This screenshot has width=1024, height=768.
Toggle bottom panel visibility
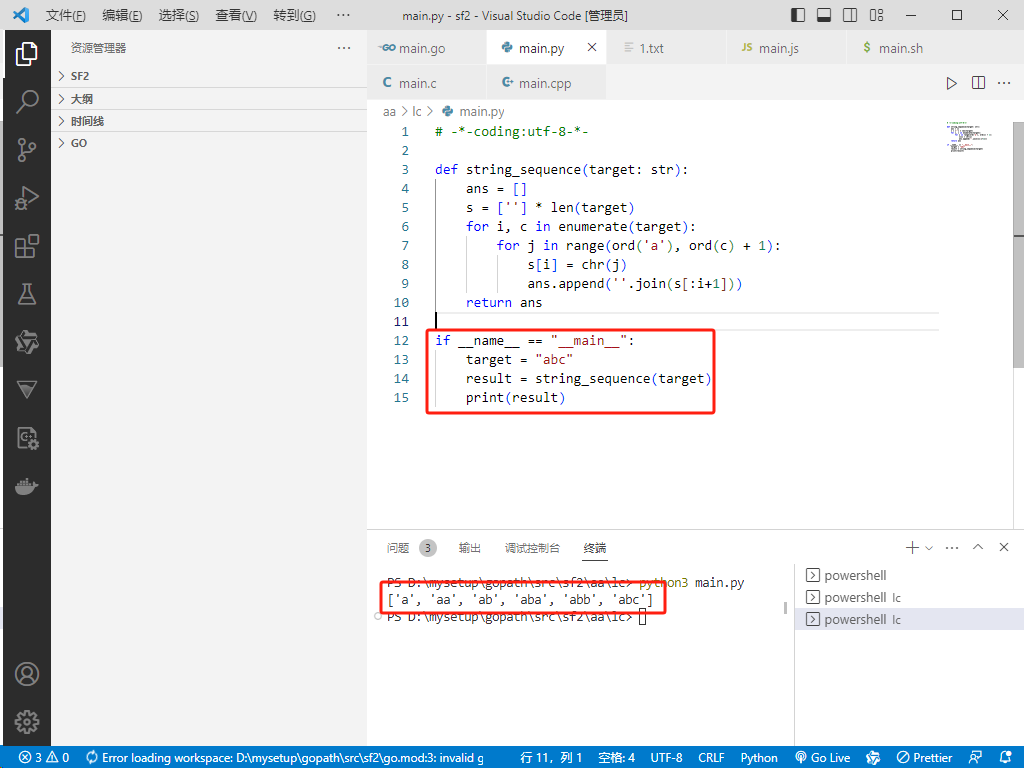tap(824, 15)
